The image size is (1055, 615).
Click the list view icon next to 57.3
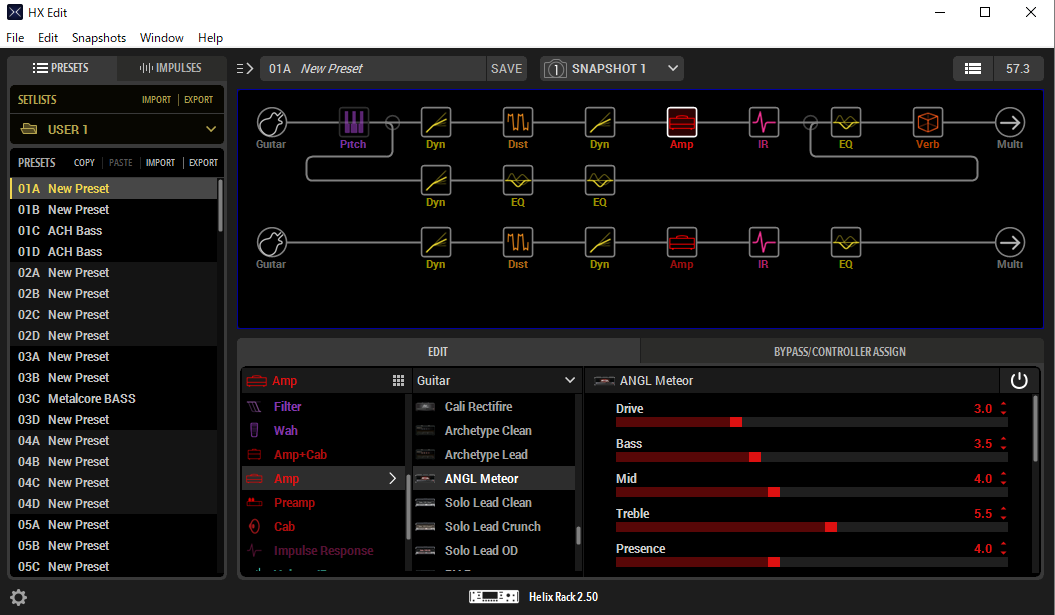click(973, 69)
